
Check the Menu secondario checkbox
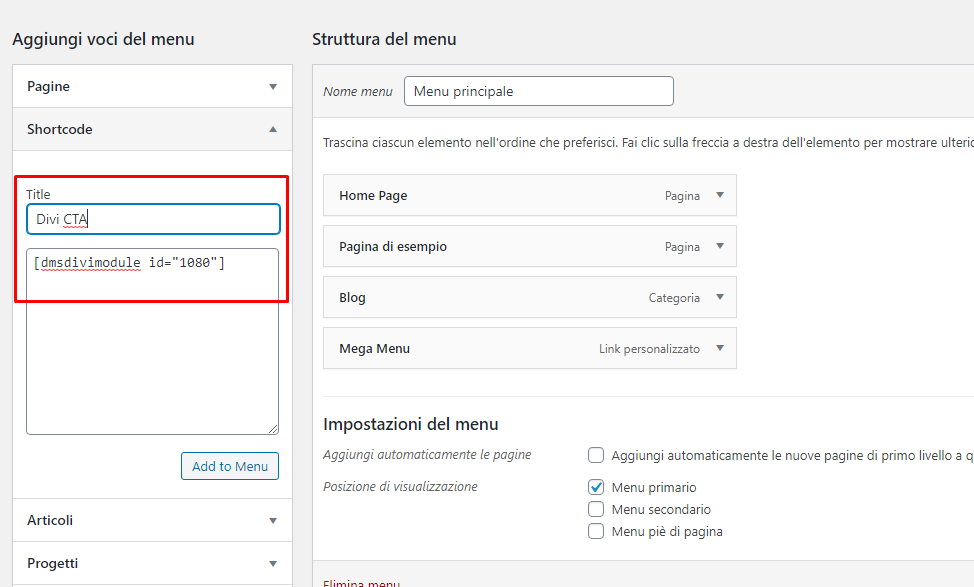click(596, 509)
